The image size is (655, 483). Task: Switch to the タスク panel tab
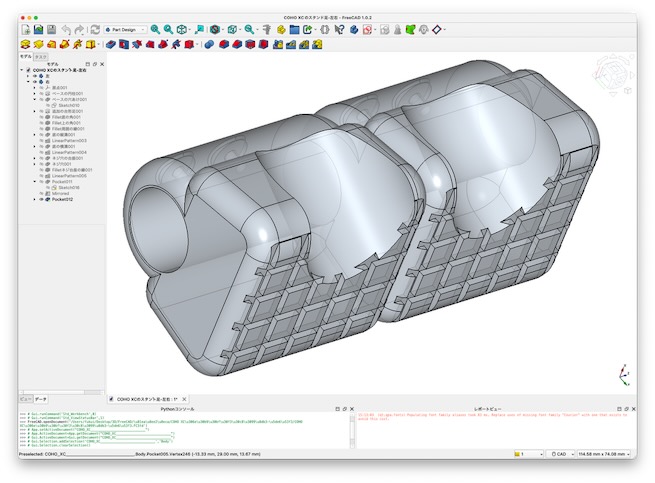click(40, 58)
